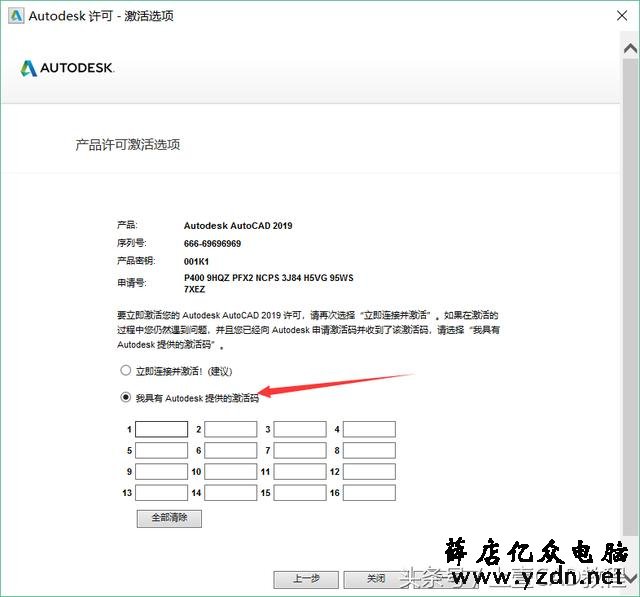Click activation code field 6
Image resolution: width=640 pixels, height=597 pixels.
coord(231,451)
